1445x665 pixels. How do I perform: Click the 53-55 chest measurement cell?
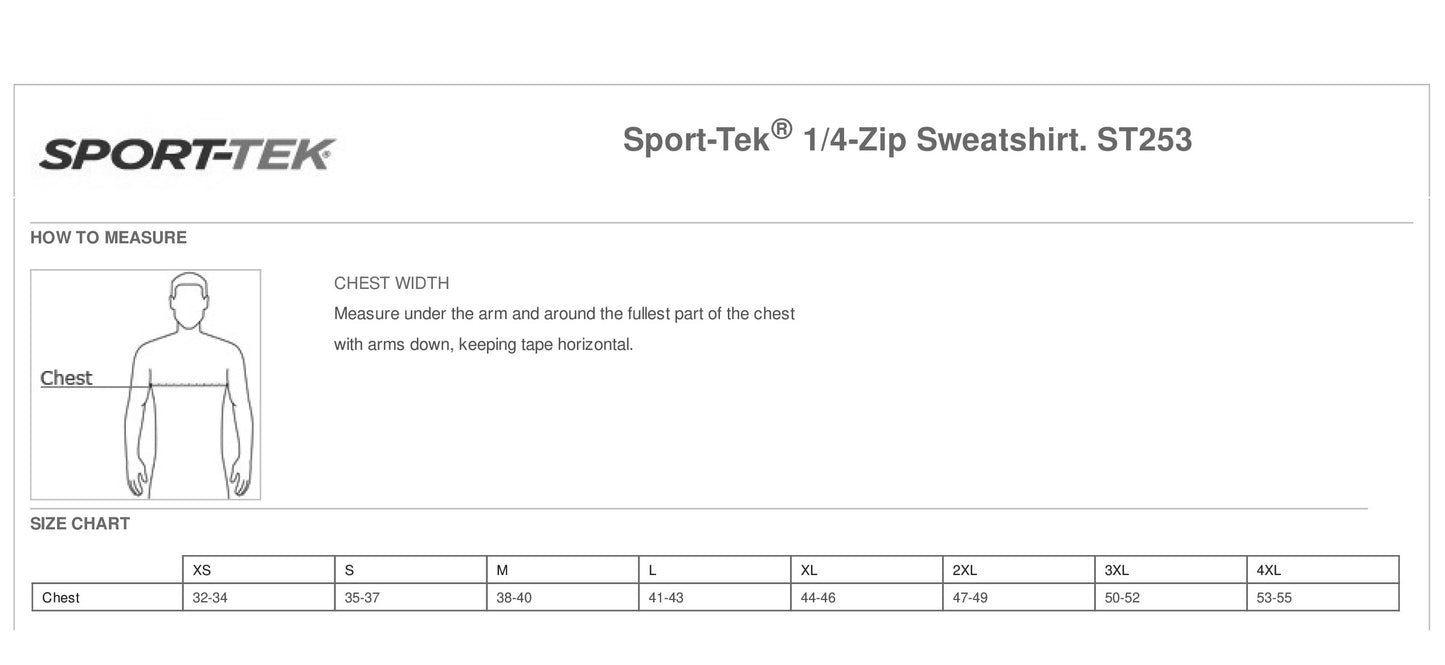point(1274,598)
